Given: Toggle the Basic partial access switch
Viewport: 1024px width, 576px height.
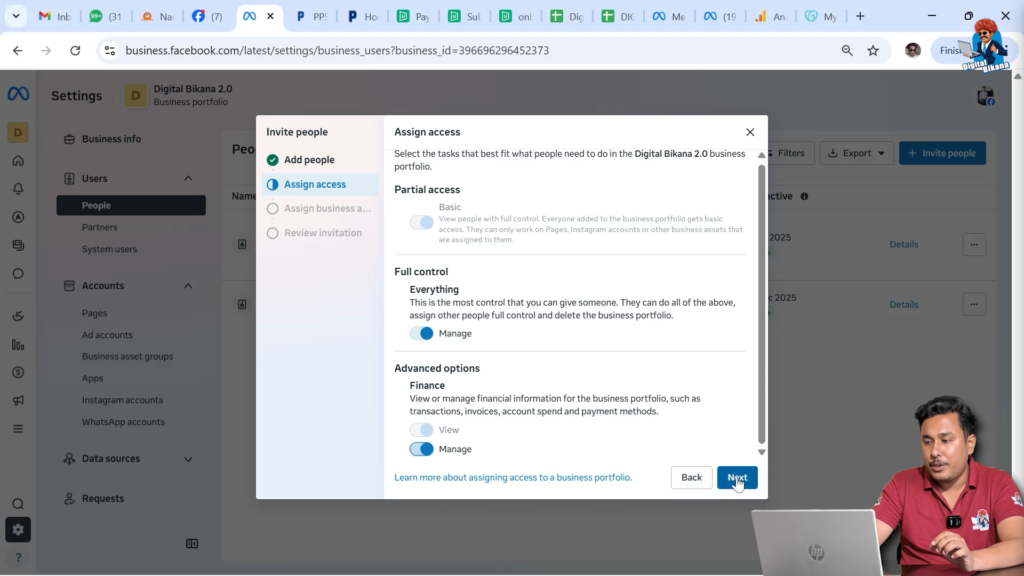Looking at the screenshot, I should (421, 223).
